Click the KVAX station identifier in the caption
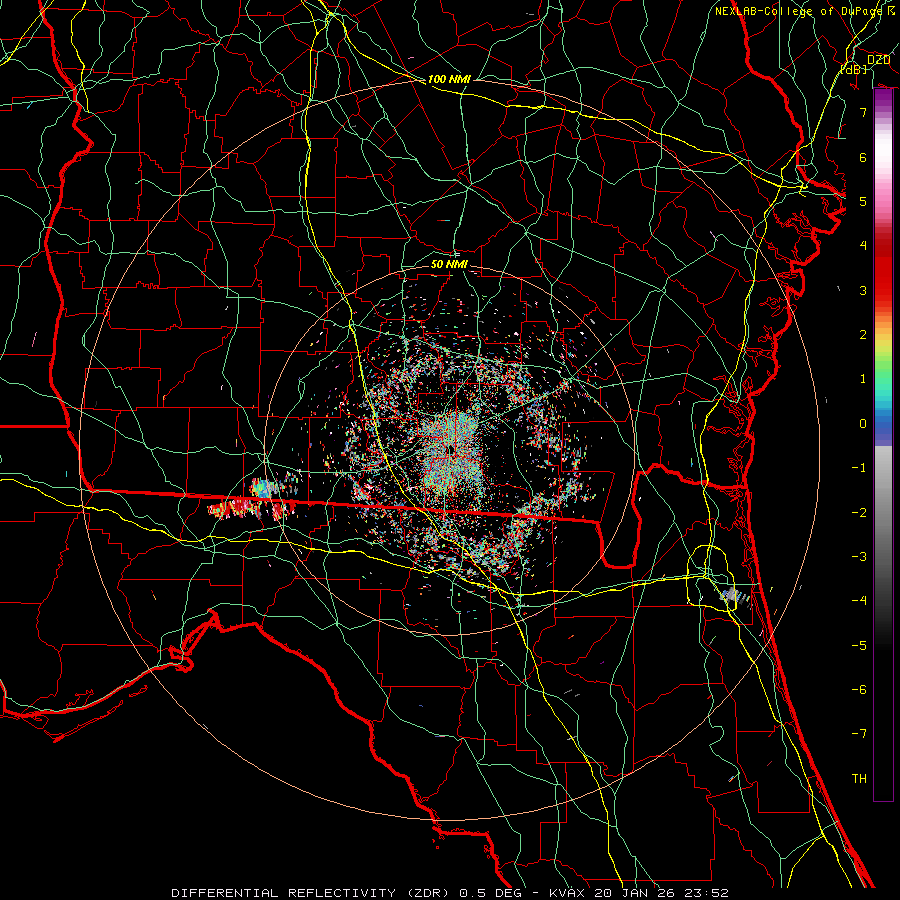The image size is (900, 900). [569, 893]
